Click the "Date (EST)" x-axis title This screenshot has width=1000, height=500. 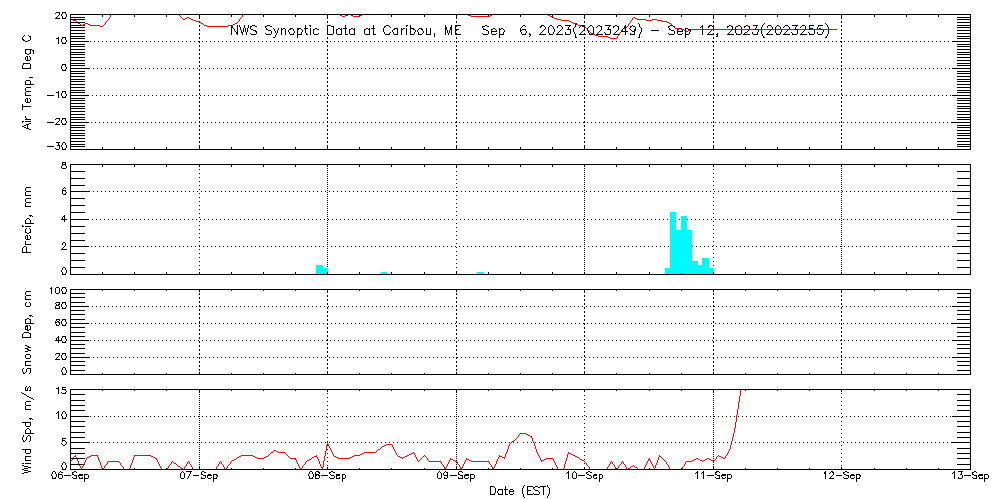click(x=520, y=491)
